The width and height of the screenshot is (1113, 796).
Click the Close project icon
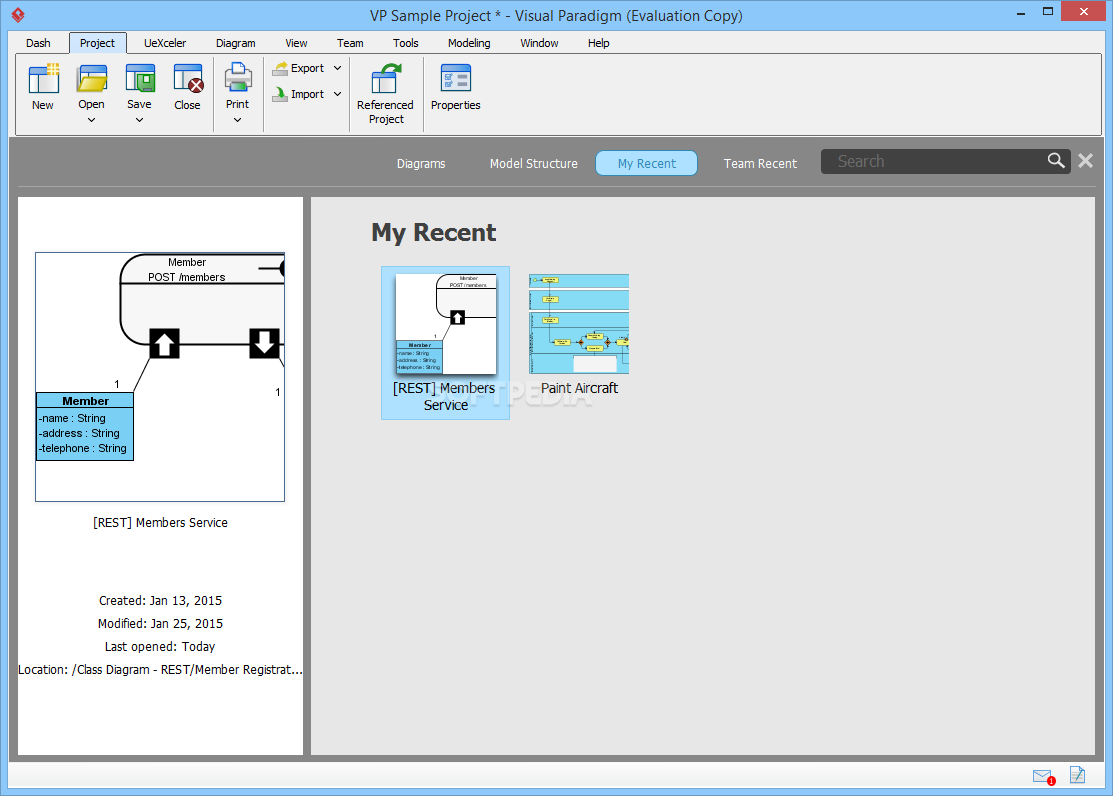tap(188, 78)
